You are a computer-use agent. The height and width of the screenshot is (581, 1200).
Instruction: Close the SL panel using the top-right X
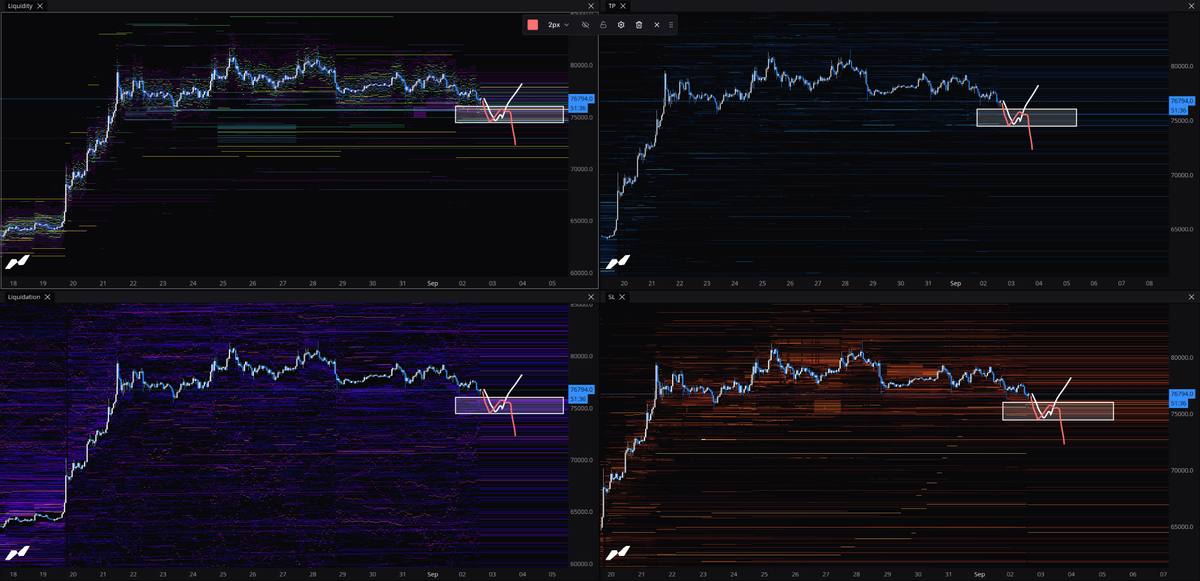1193,297
